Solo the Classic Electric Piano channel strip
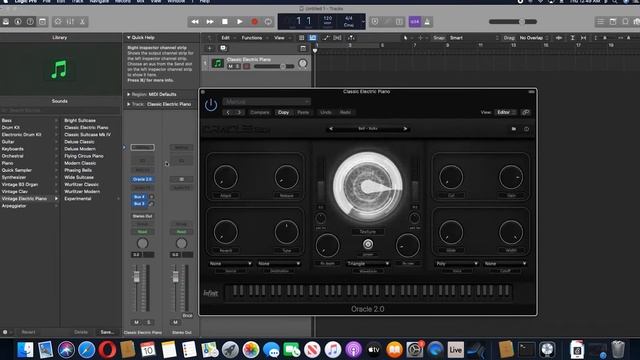Viewport: 640px width, 360px height. click(149, 322)
